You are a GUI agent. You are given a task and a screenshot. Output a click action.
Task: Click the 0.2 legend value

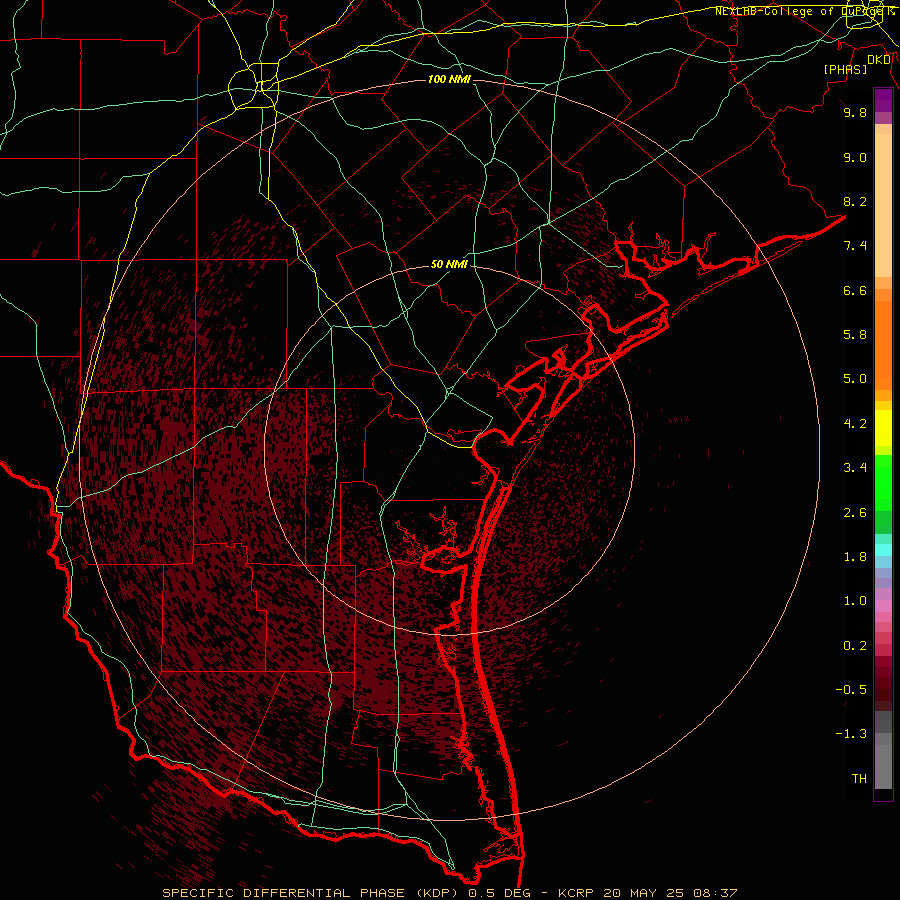point(855,646)
